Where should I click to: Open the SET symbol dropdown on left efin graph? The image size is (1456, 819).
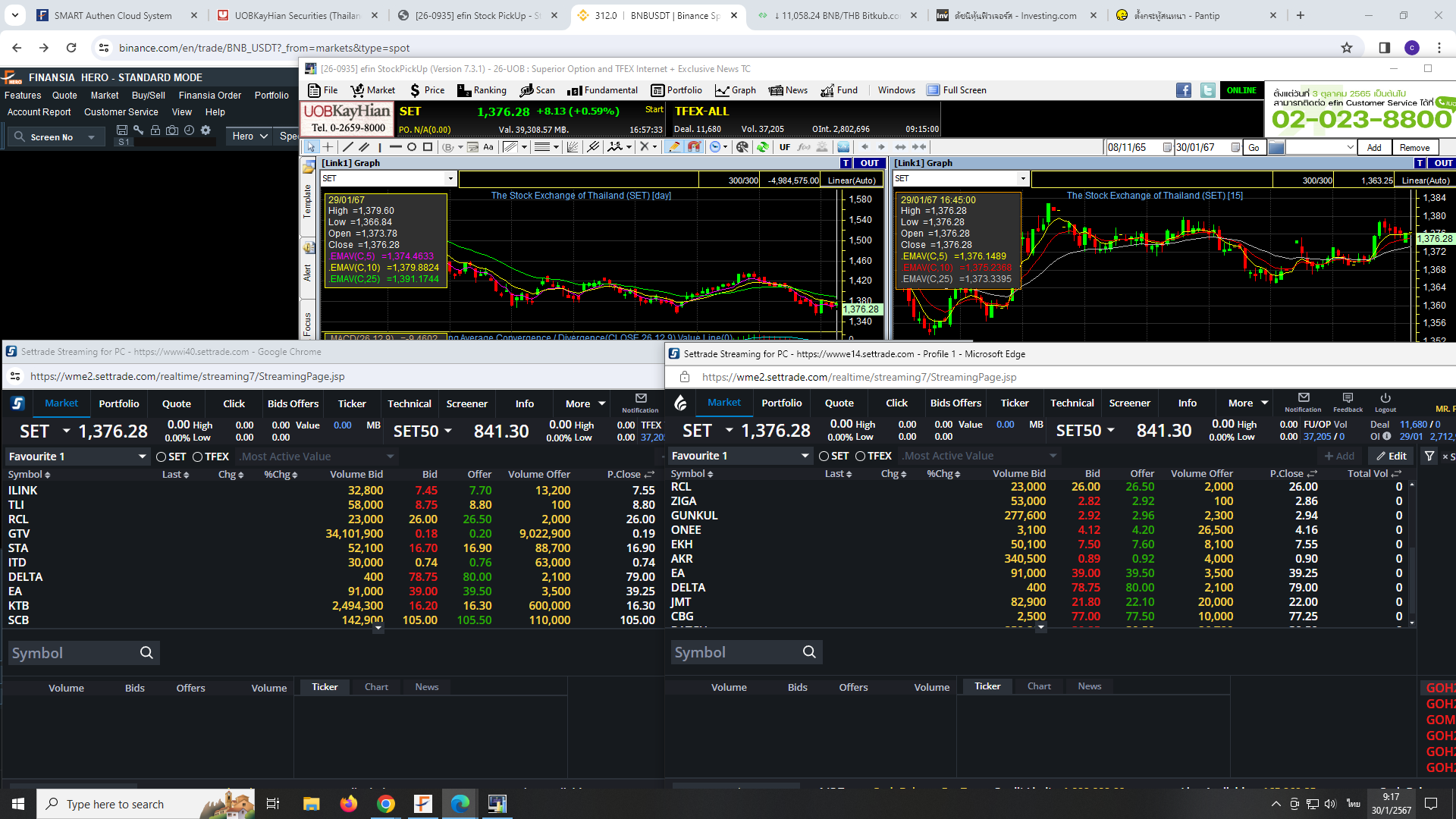(x=450, y=179)
